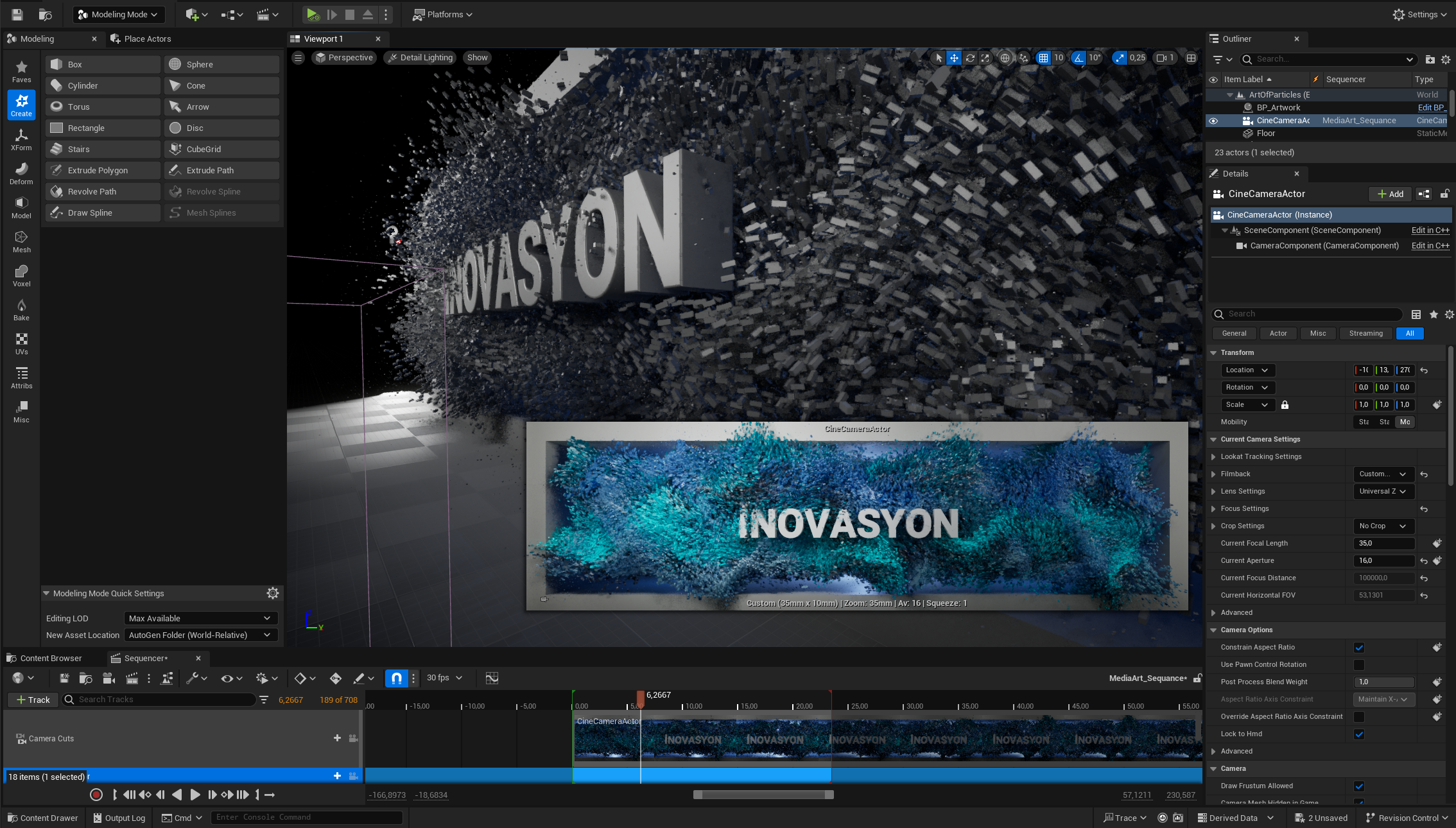The width and height of the screenshot is (1456, 828).
Task: Create a Torus primitive
Action: [103, 107]
